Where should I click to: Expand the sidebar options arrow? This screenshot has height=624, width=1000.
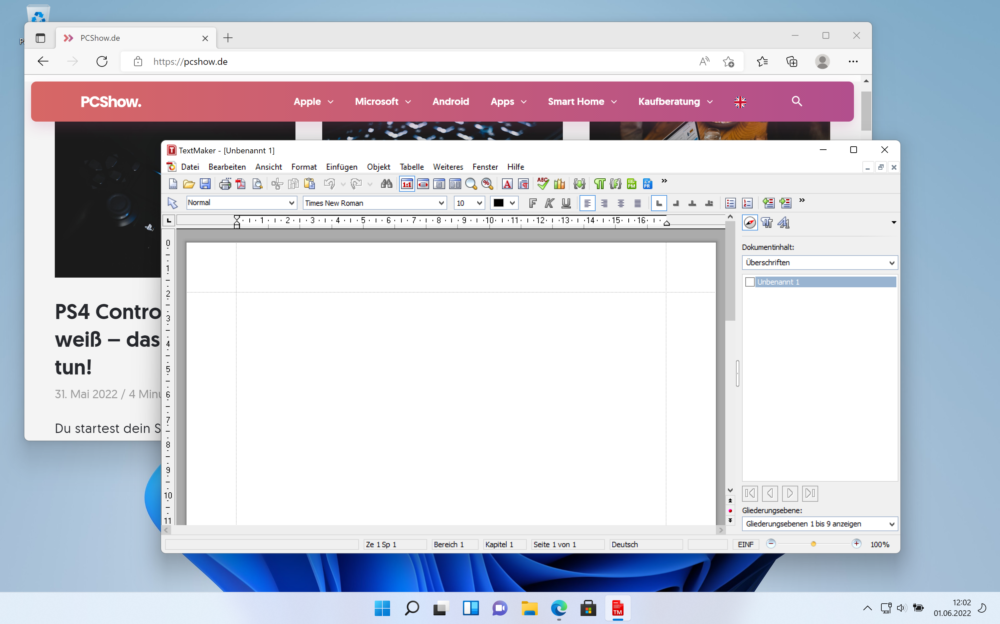893,223
